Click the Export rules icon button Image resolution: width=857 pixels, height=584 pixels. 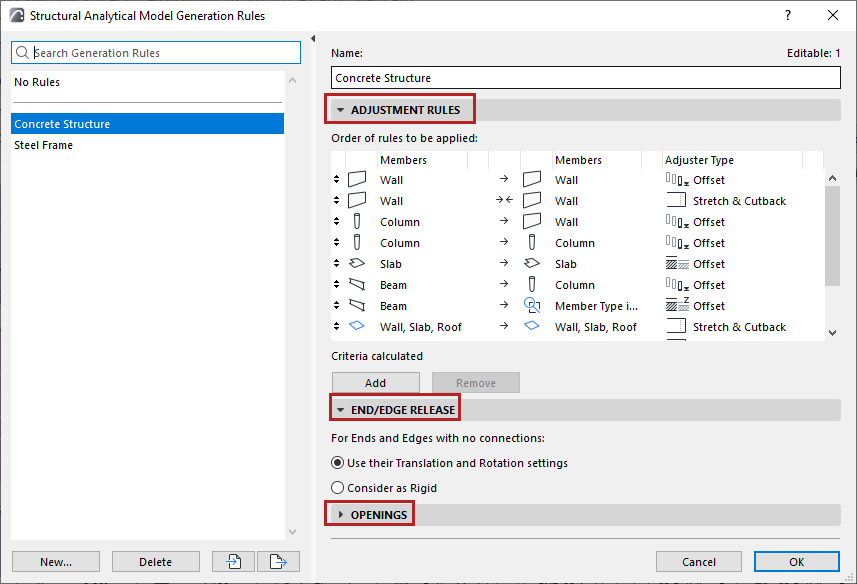coord(278,562)
